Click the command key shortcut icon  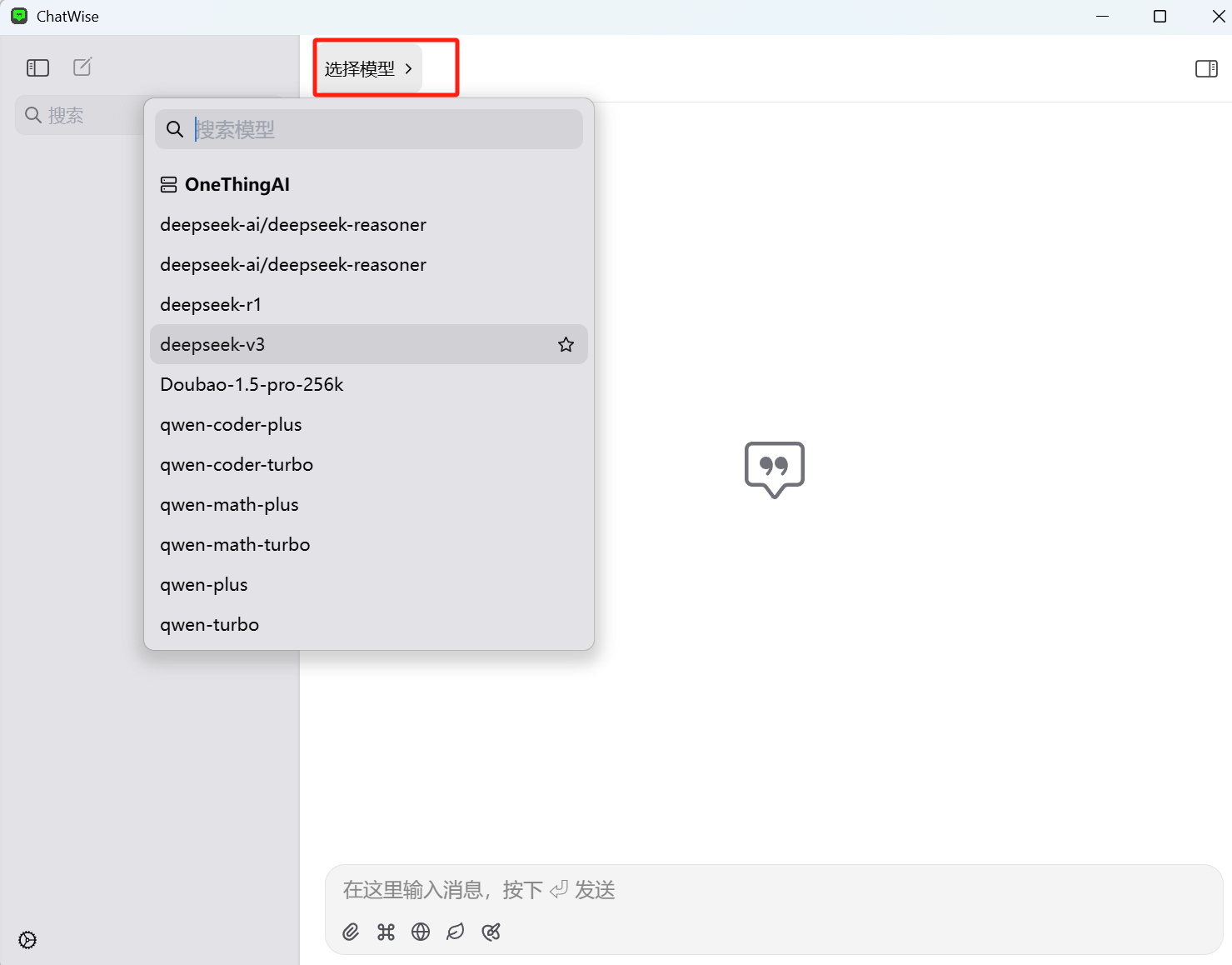[386, 932]
